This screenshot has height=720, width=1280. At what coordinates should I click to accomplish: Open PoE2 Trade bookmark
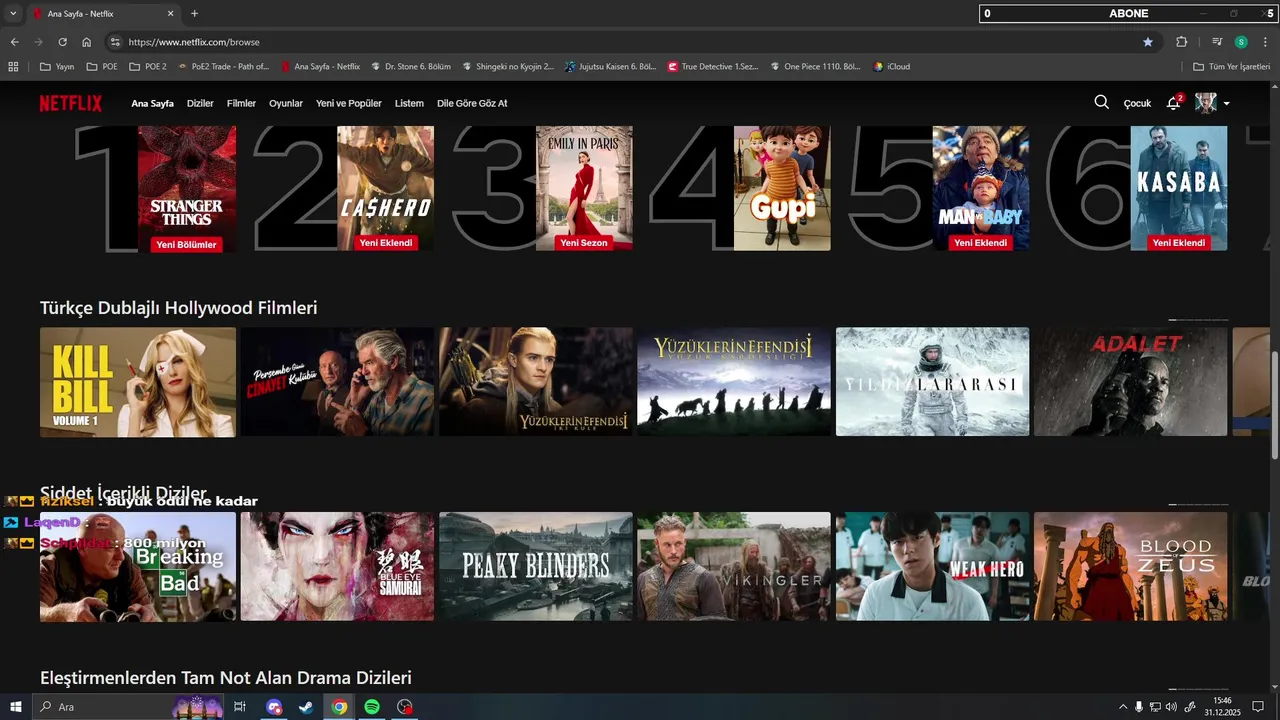(x=223, y=67)
